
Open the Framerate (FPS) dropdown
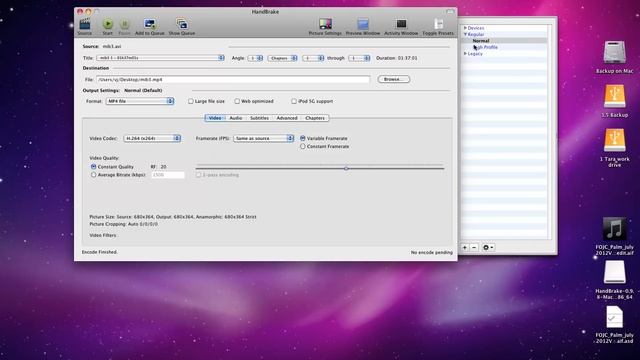[263, 138]
